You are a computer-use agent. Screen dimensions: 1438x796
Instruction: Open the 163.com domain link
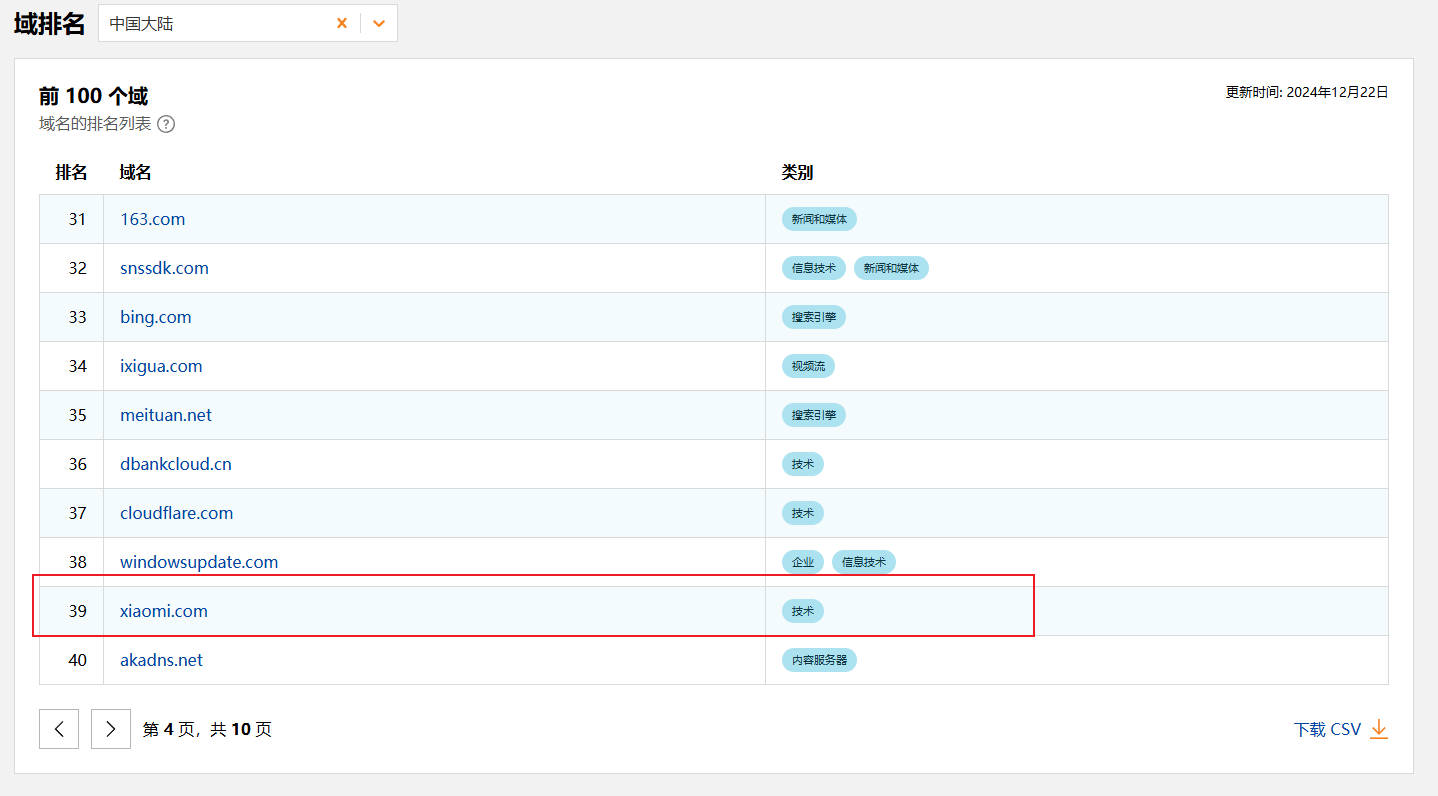[x=152, y=219]
